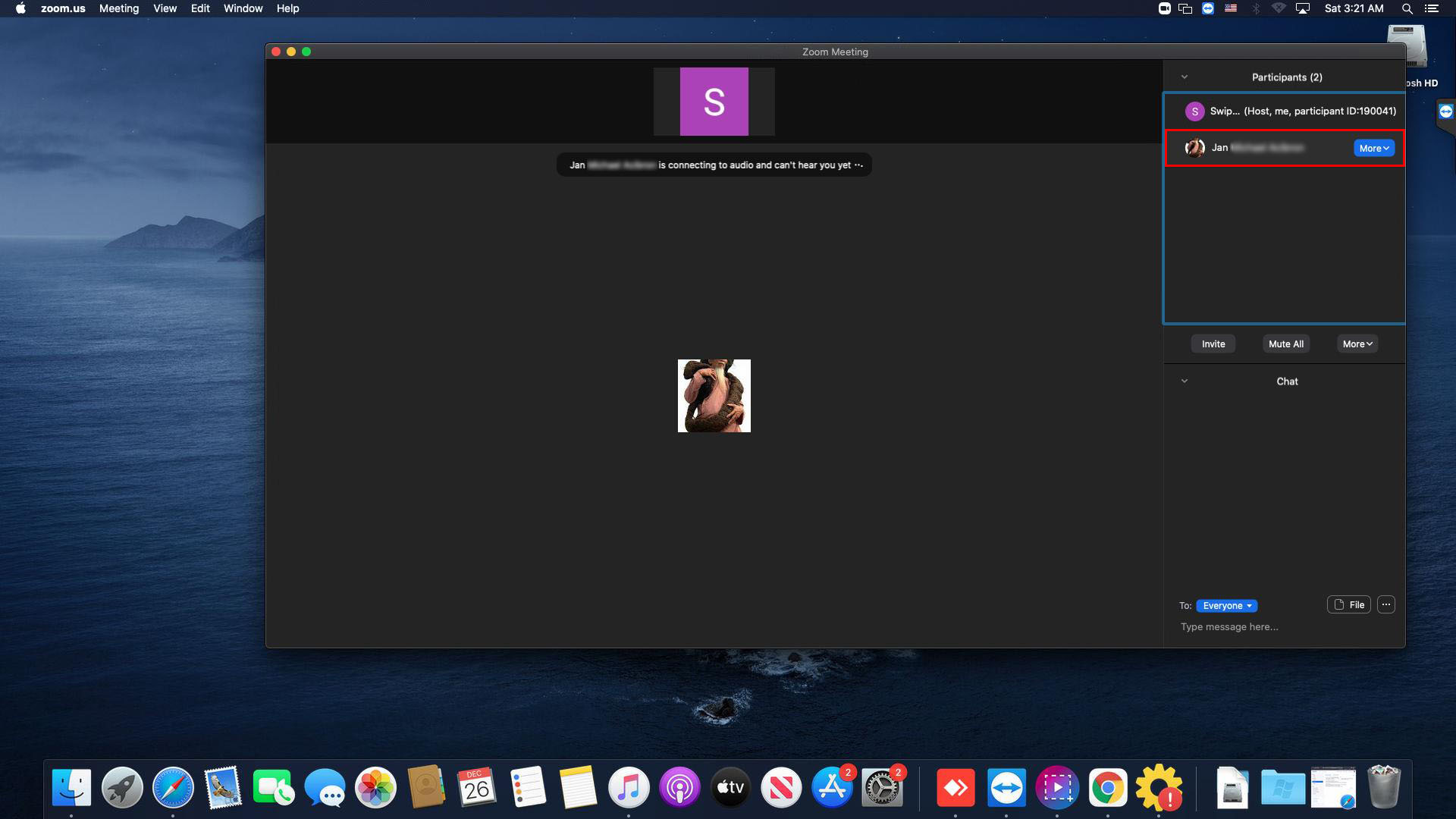Open TeamViewer from the dock
The width and height of the screenshot is (1456, 819).
pyautogui.click(x=1006, y=788)
